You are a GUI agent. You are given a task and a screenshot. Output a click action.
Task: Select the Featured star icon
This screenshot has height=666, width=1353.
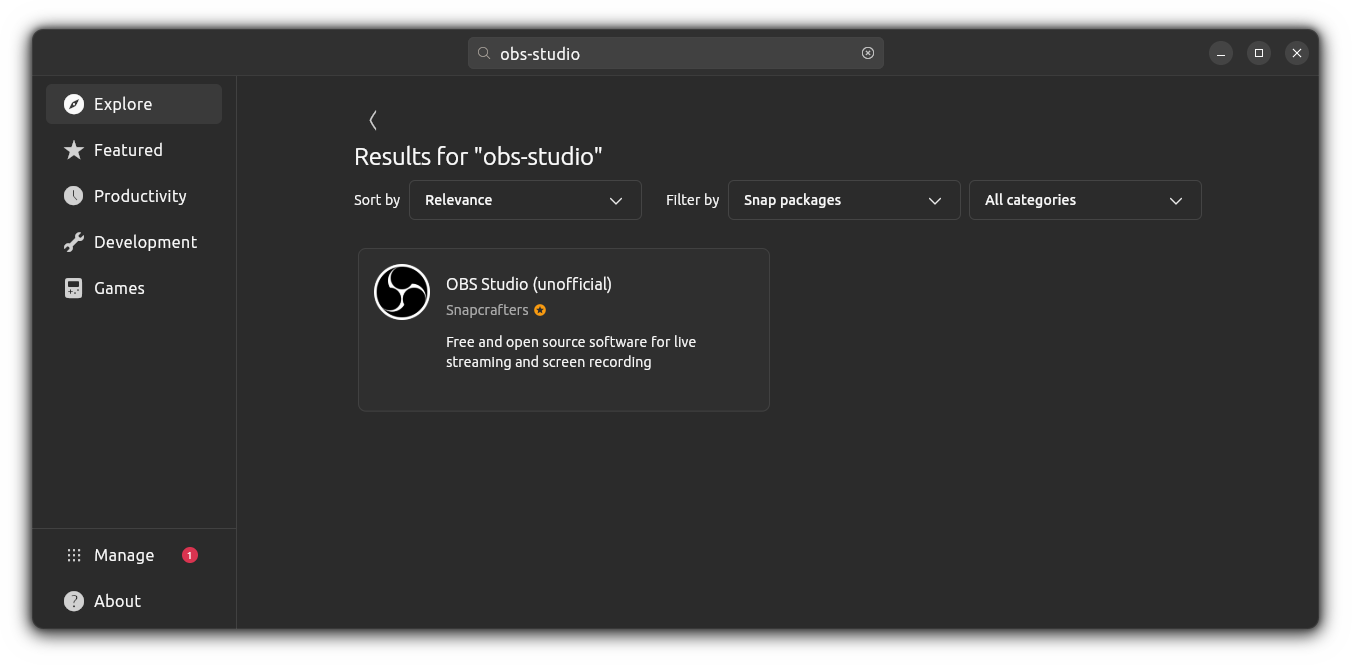(x=73, y=150)
